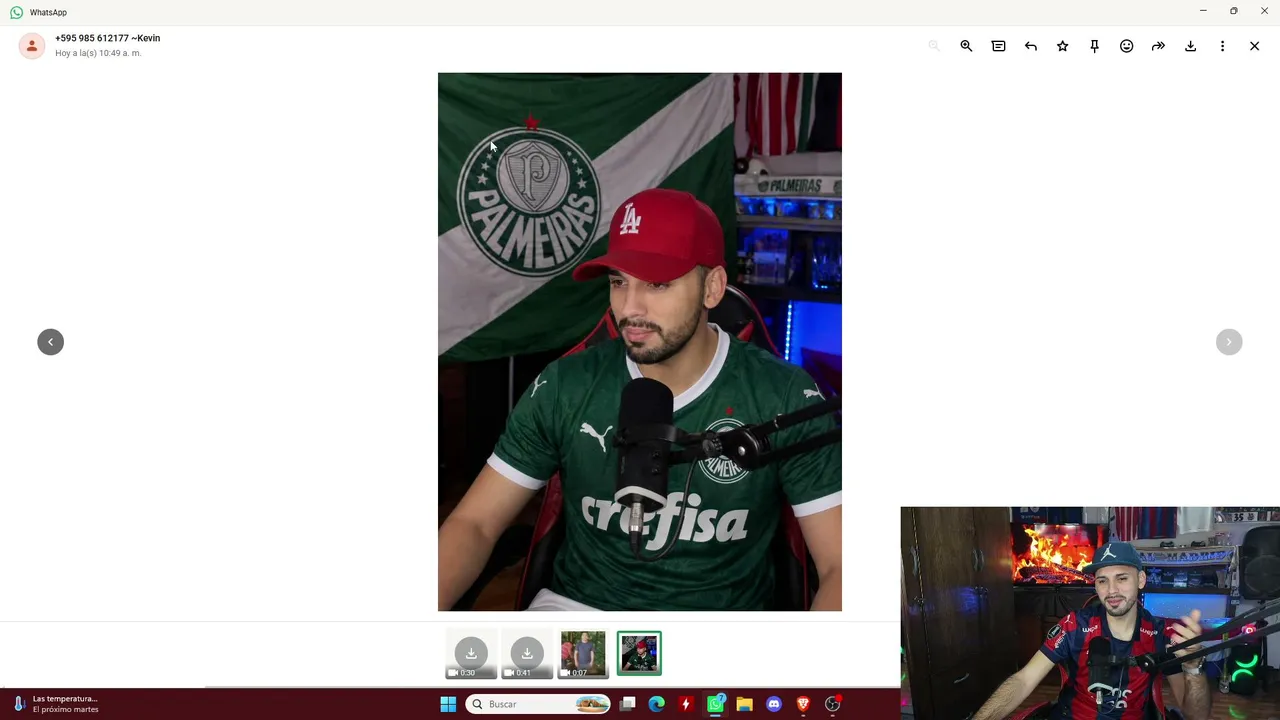This screenshot has height=720, width=1280.
Task: Download the image with the download icon
Action: 1190,46
